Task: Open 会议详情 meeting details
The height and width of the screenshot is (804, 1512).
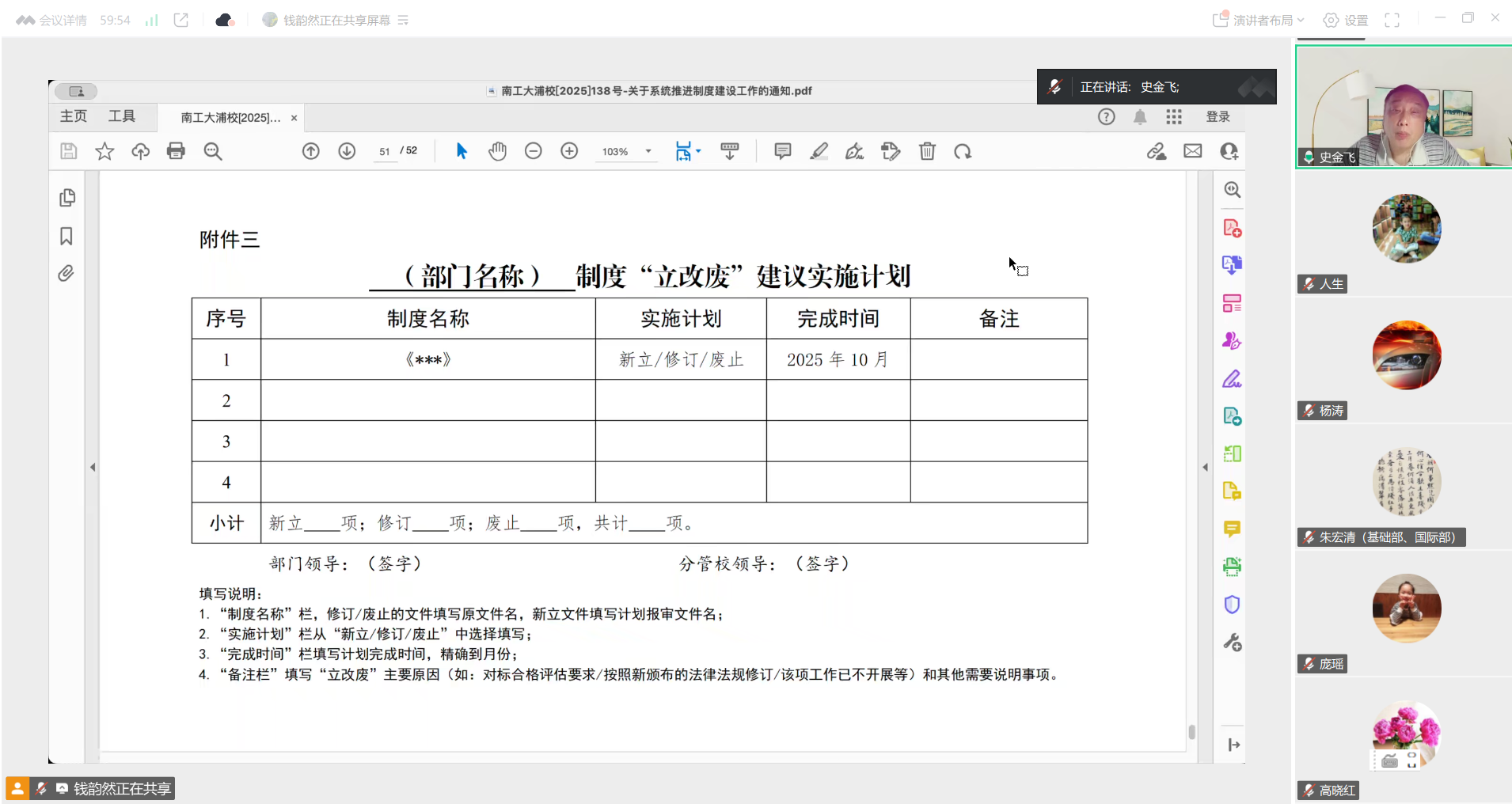Action: click(x=52, y=21)
